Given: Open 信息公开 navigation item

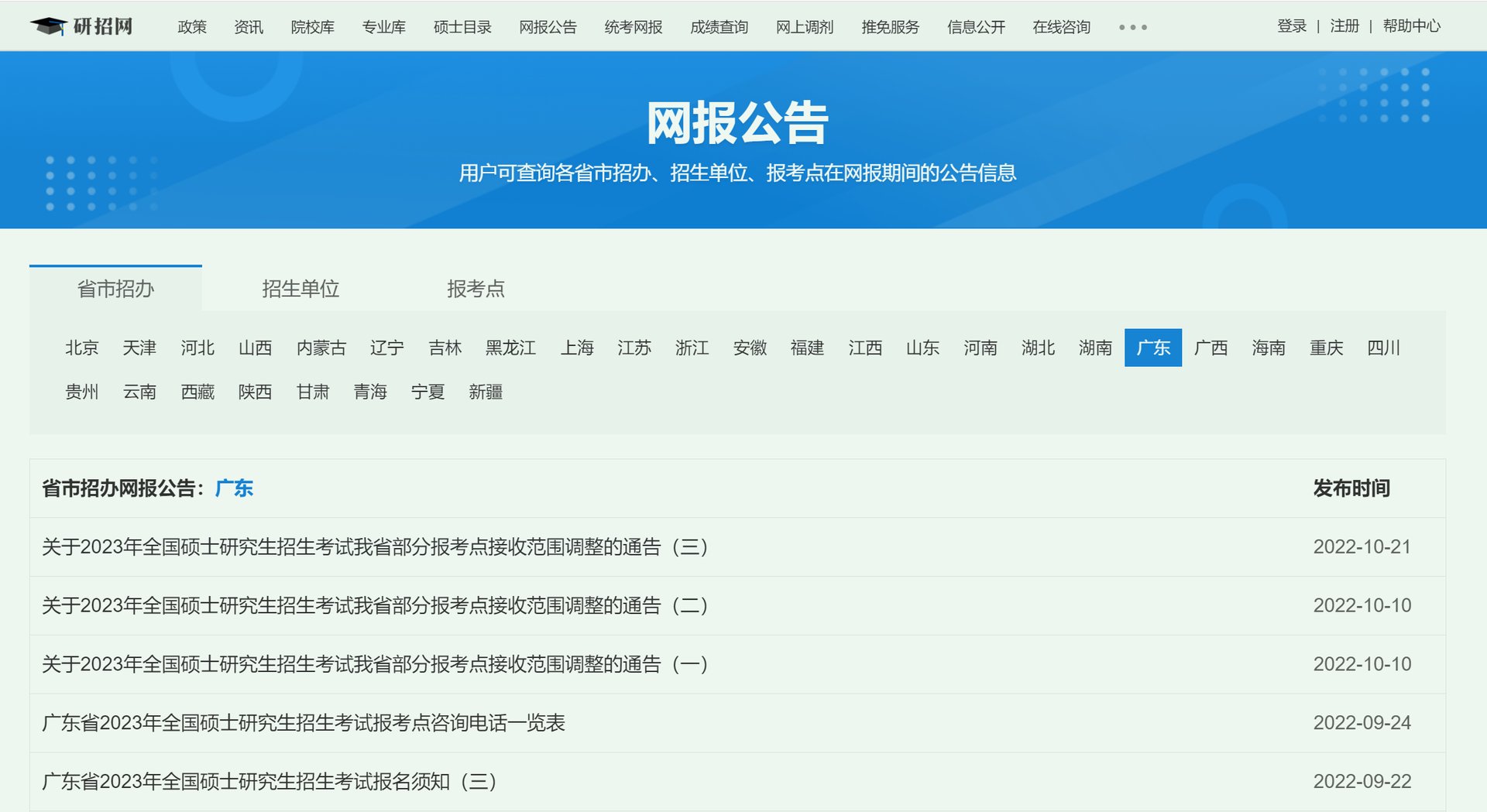Looking at the screenshot, I should click(x=976, y=27).
